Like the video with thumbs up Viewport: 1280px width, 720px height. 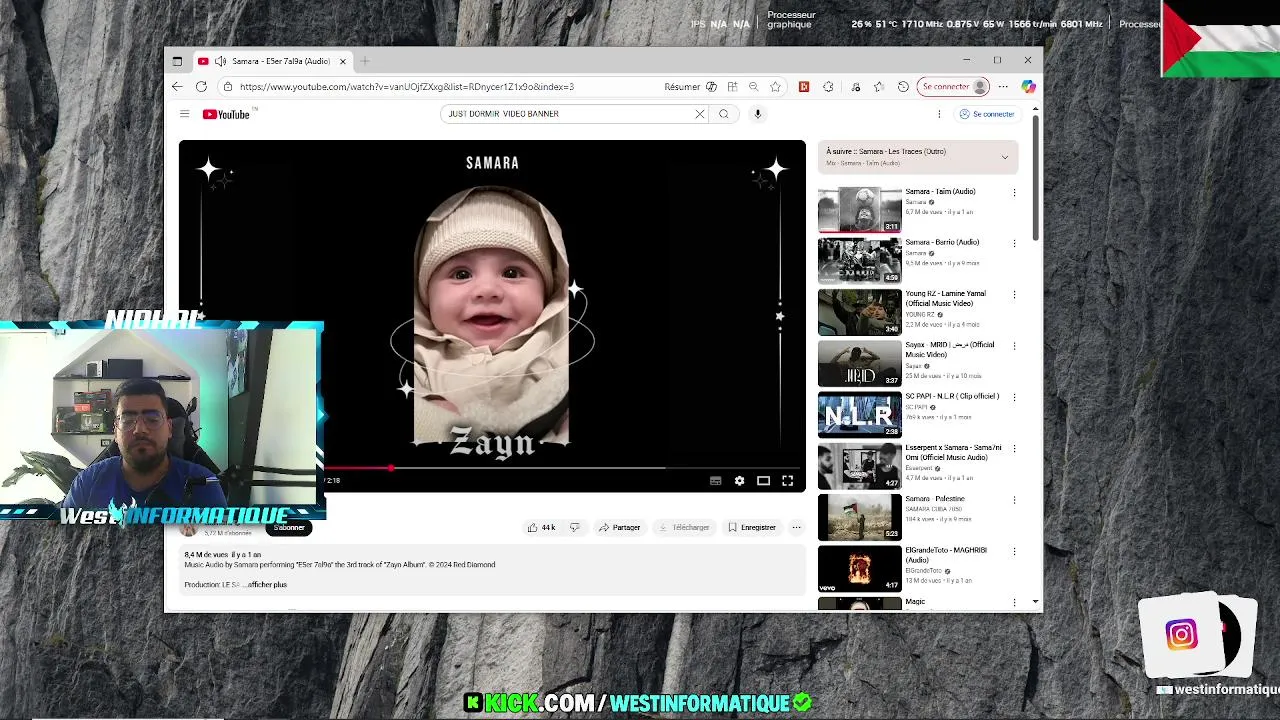[x=541, y=527]
